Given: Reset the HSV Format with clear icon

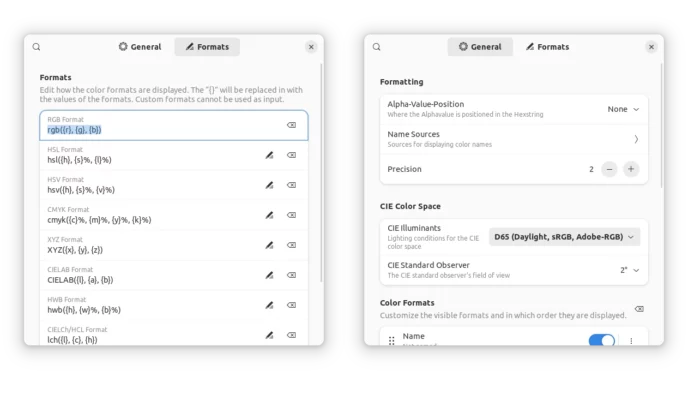Looking at the screenshot, I should pos(292,185).
